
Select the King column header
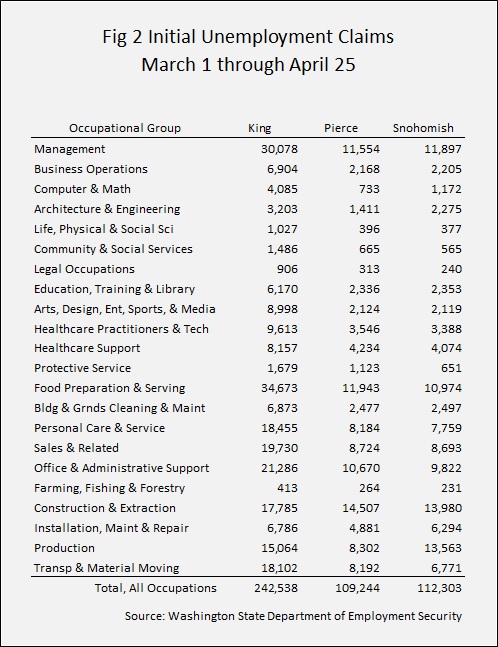point(260,128)
